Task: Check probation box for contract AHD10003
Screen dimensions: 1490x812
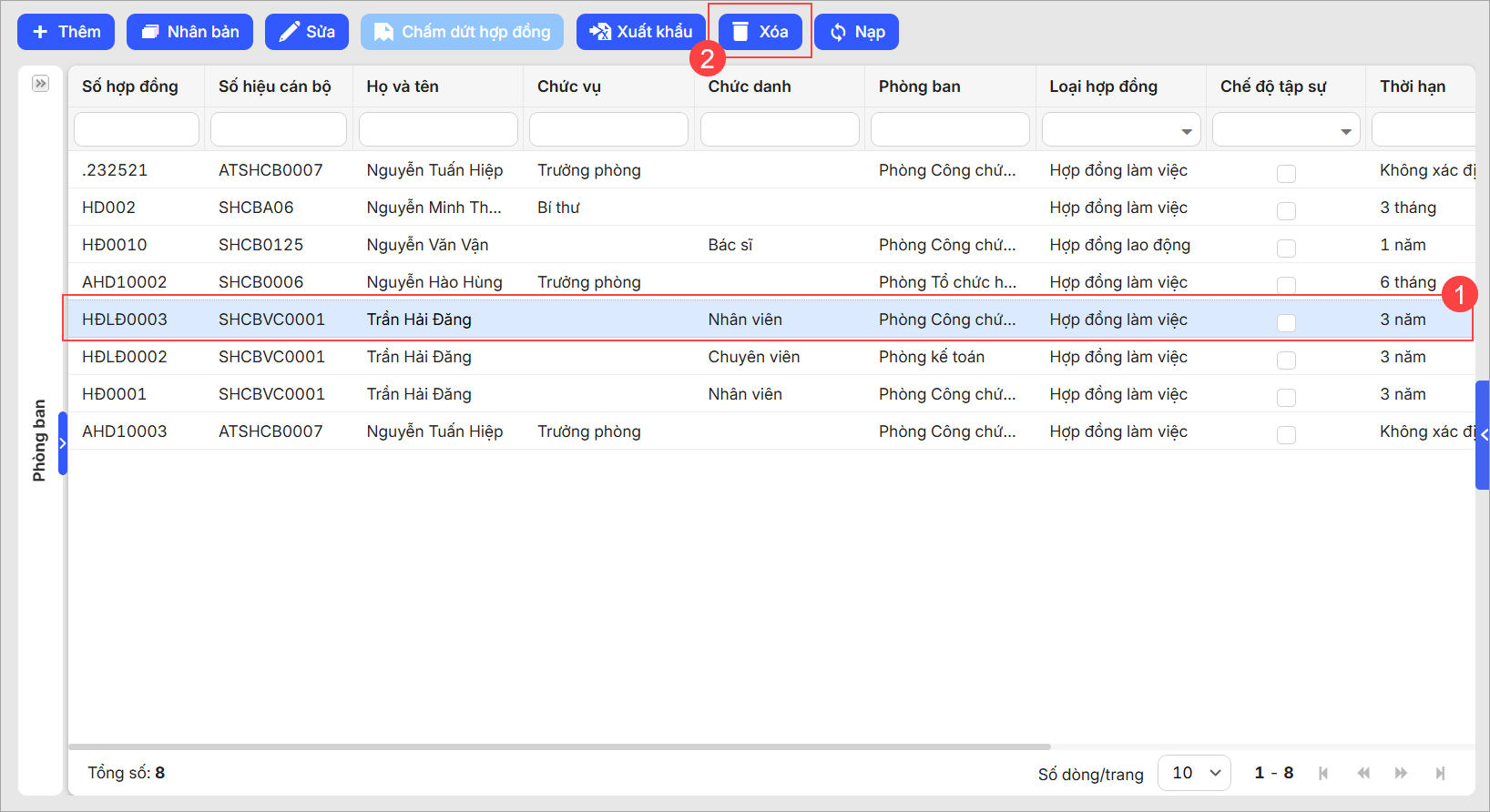Action: tap(1286, 434)
